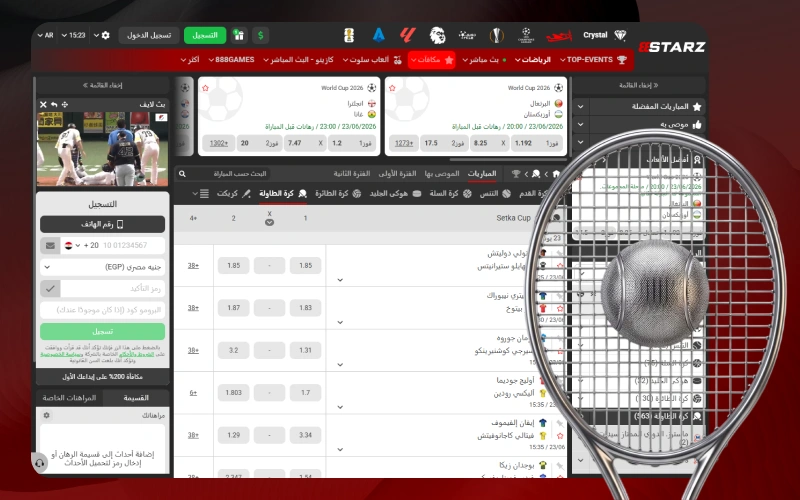Open the AR language dropdown
The image size is (800, 500).
coord(45,35)
